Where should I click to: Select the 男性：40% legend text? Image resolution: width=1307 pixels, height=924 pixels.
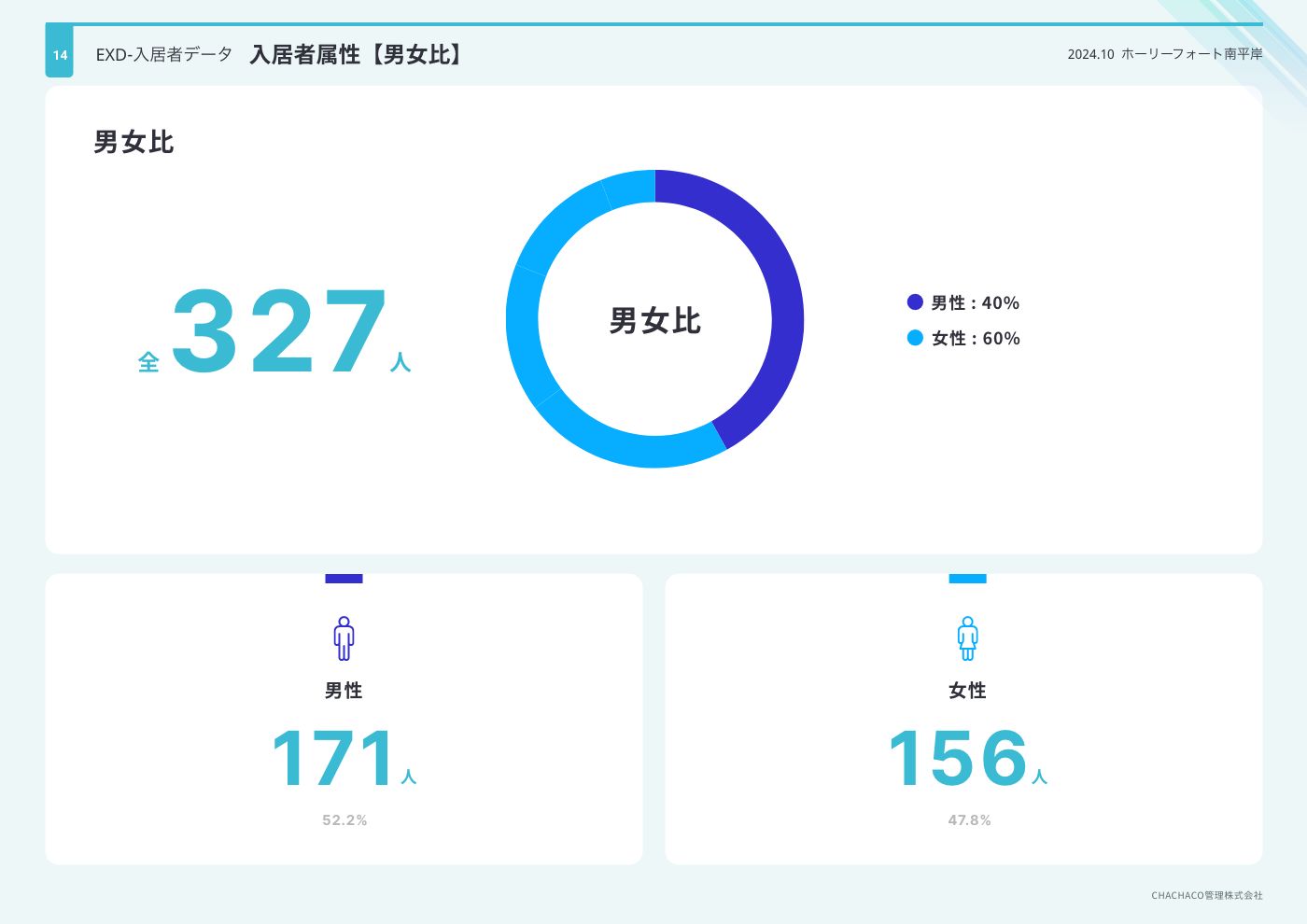(975, 302)
